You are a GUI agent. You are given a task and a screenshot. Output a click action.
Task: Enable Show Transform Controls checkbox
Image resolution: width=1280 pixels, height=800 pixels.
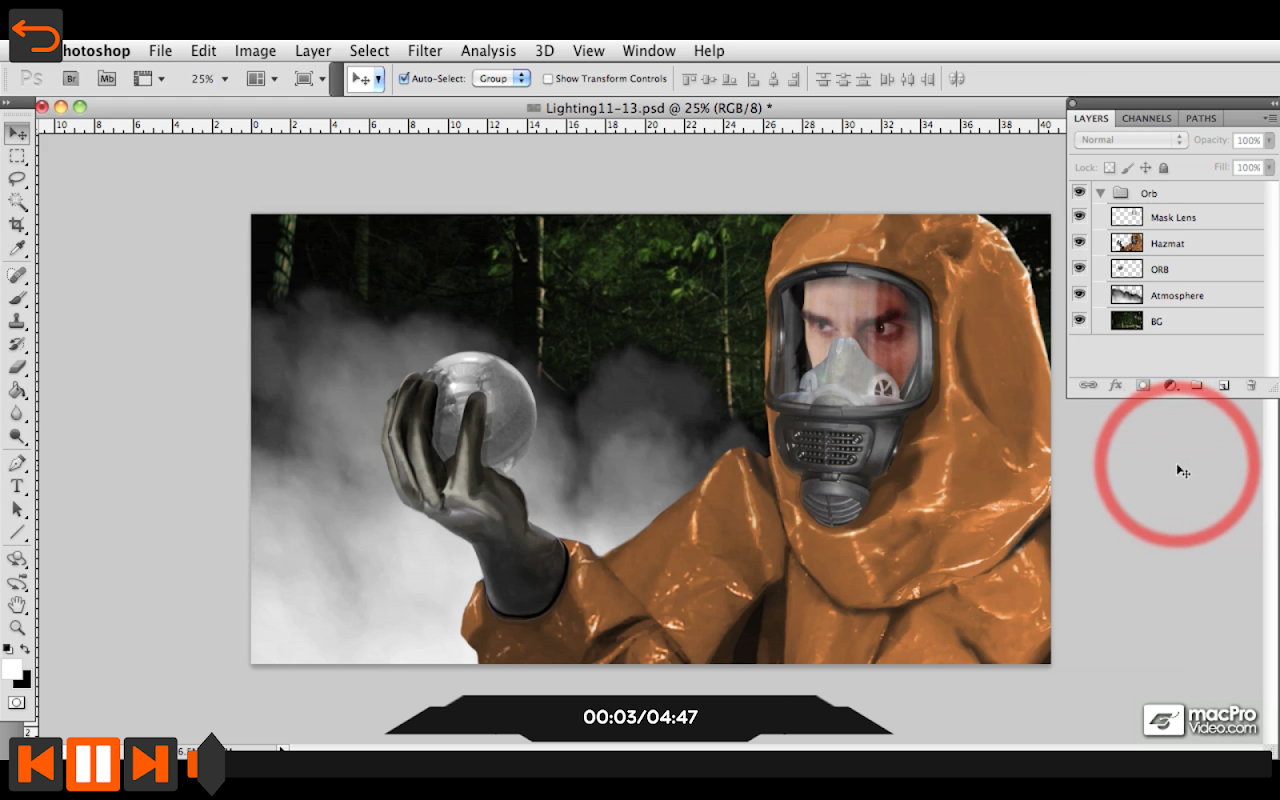click(548, 78)
